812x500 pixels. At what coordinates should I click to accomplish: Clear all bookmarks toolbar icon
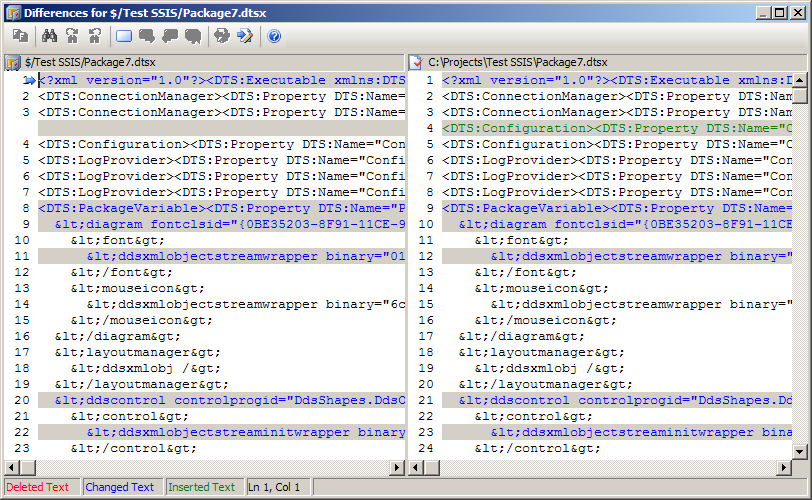(x=193, y=36)
